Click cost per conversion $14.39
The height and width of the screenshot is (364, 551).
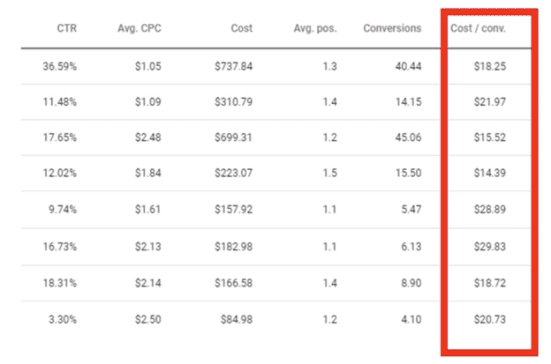click(x=490, y=173)
